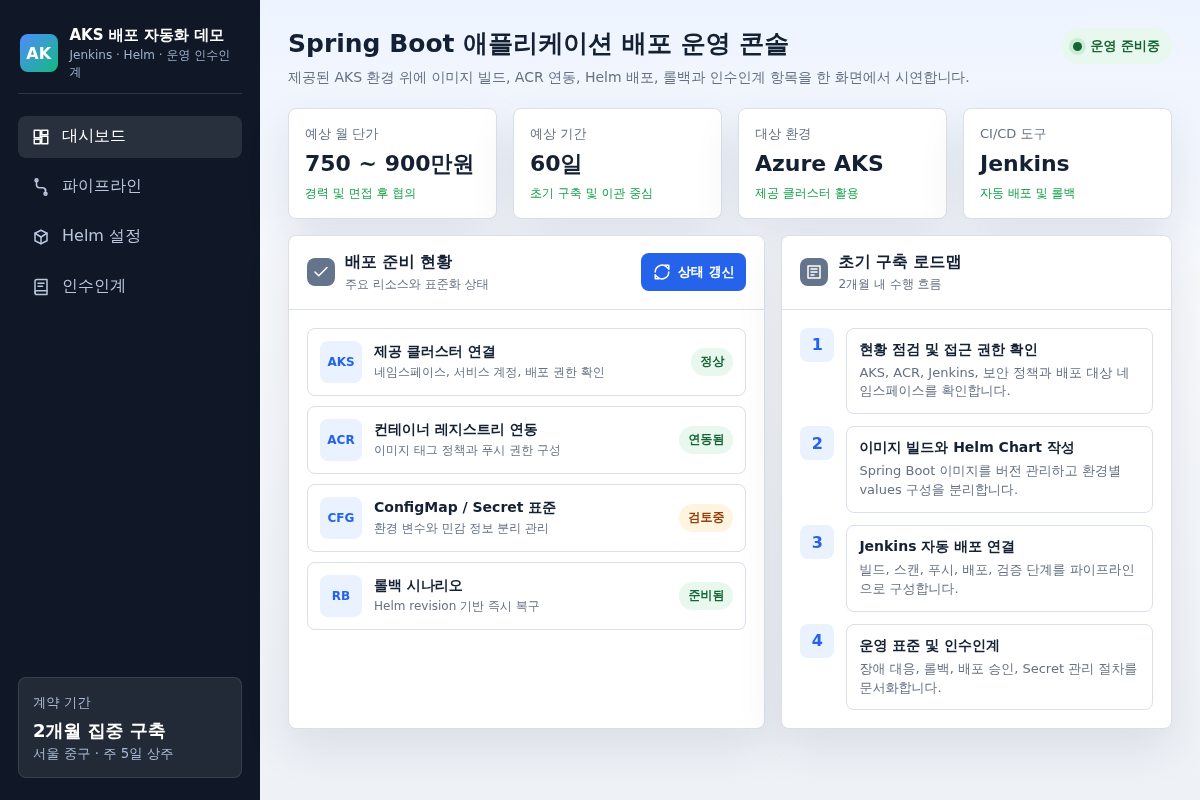Click the 파이프라인 branch icon
Image resolution: width=1200 pixels, height=800 pixels.
click(41, 187)
